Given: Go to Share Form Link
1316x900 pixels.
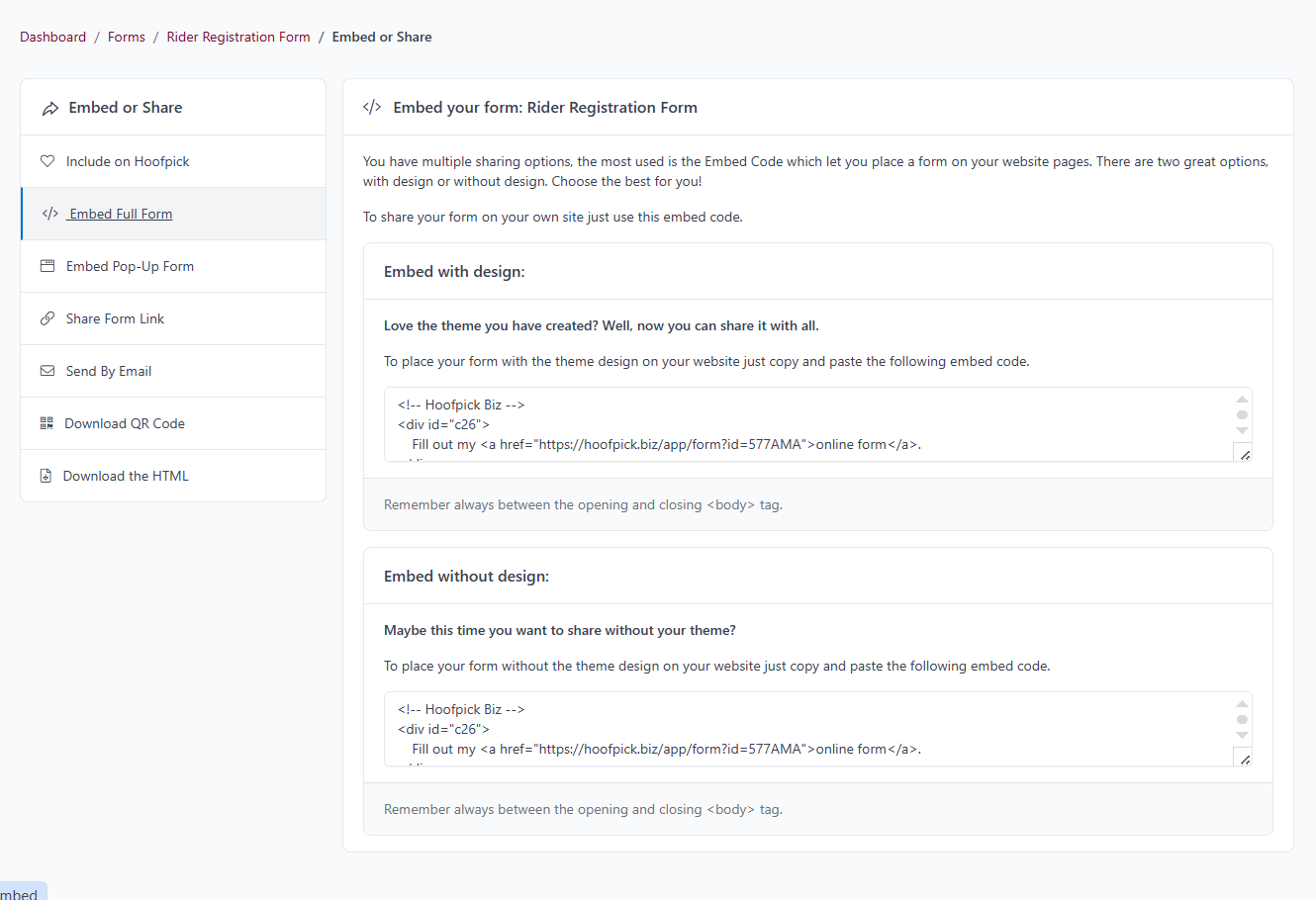Looking at the screenshot, I should (x=173, y=318).
